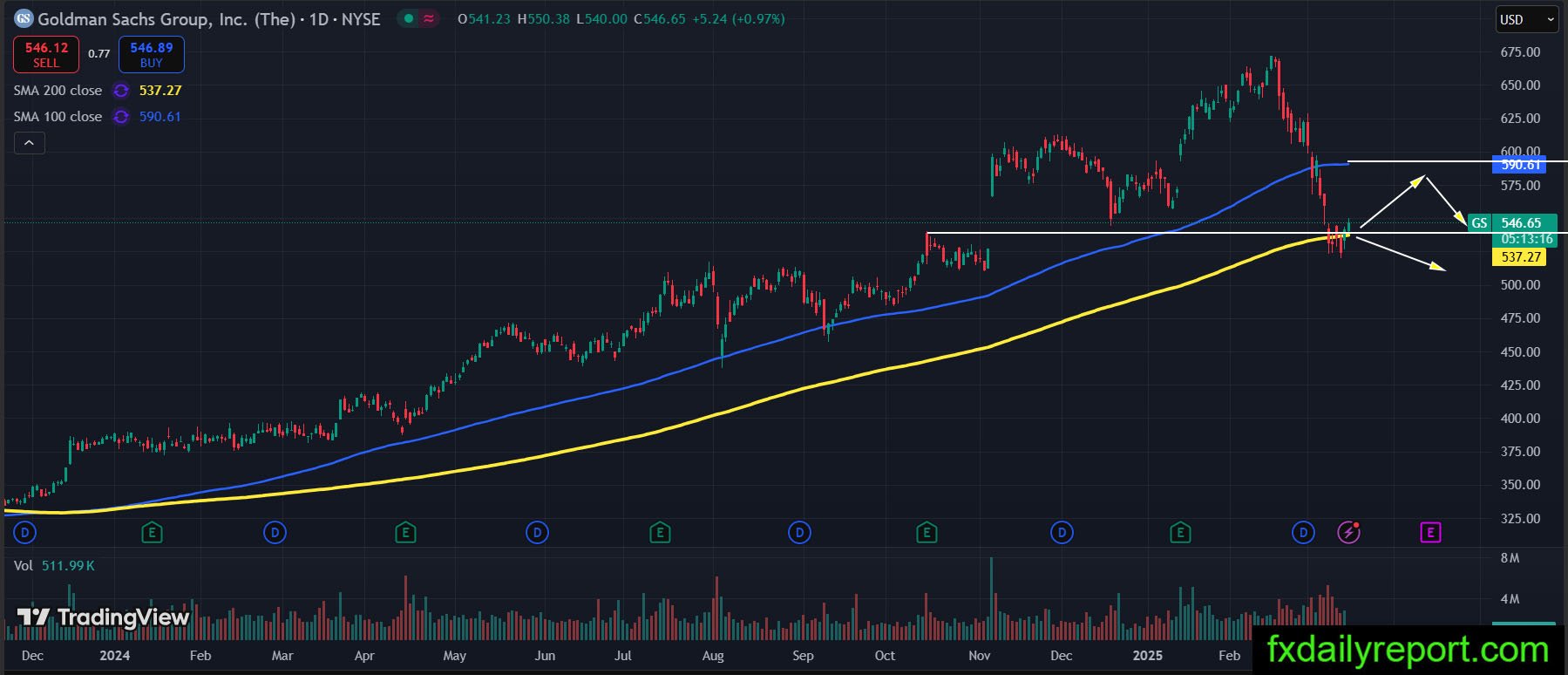Click the 0.77 spread value
The height and width of the screenshot is (675, 1568).
click(99, 54)
